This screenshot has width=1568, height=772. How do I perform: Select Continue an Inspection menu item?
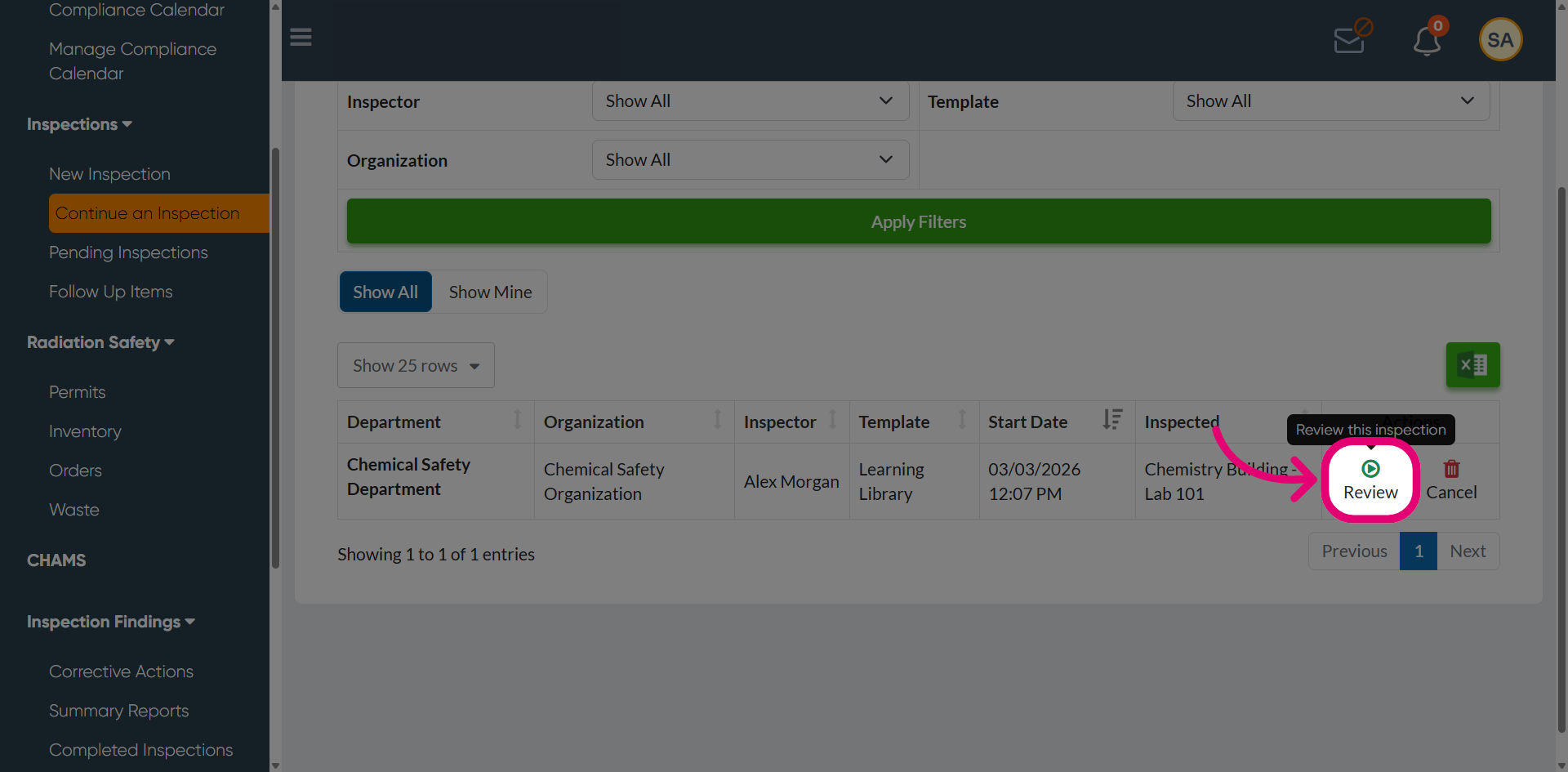coord(158,213)
